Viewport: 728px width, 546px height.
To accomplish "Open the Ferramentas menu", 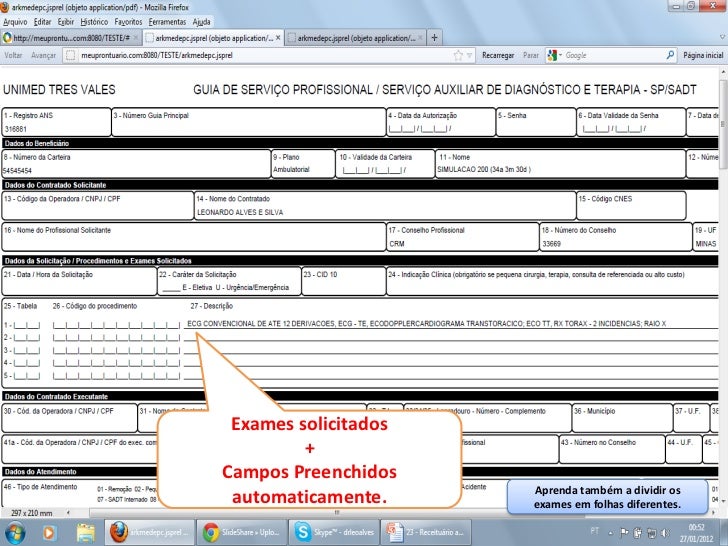I will (167, 22).
